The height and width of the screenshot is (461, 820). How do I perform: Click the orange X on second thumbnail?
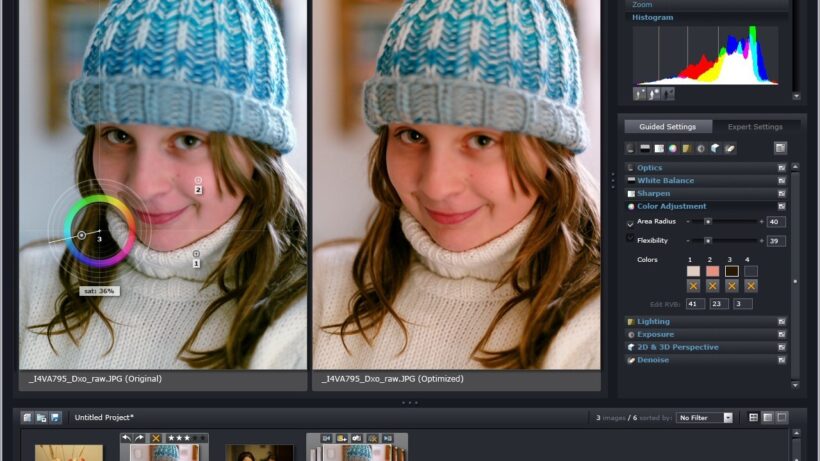point(155,438)
